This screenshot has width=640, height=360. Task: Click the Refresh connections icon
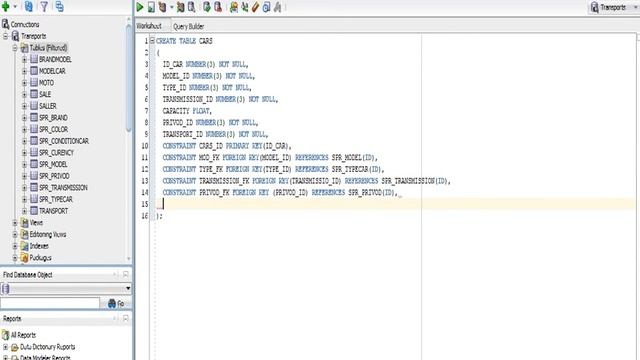[29, 6]
